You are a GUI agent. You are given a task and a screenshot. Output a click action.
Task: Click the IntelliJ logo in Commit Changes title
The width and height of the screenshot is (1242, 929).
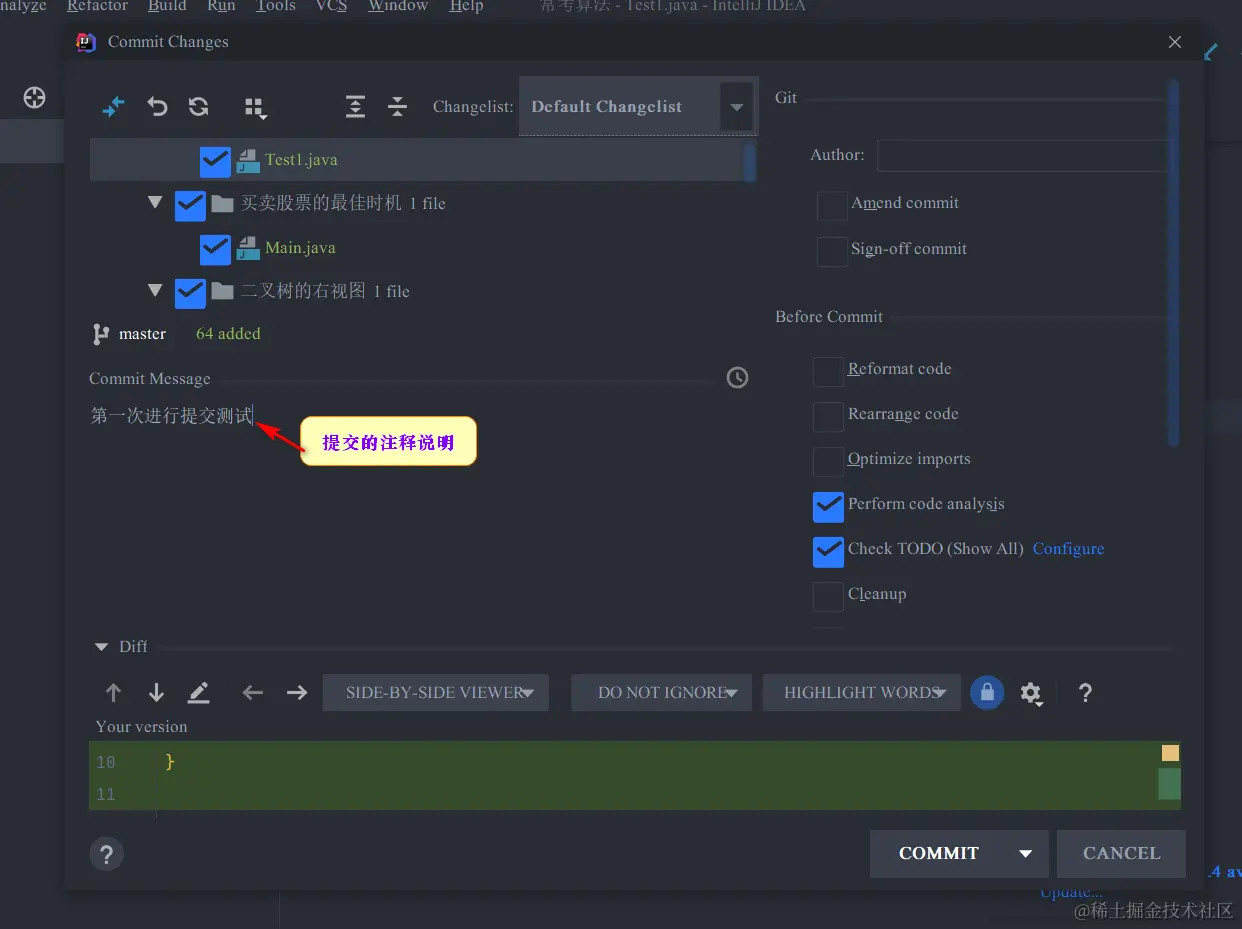(x=86, y=42)
